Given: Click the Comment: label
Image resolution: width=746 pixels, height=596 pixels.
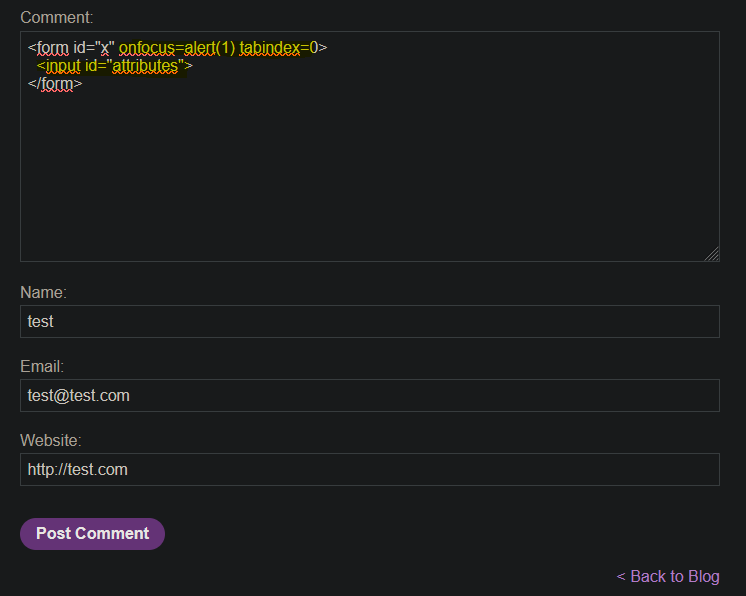Looking at the screenshot, I should (57, 18).
